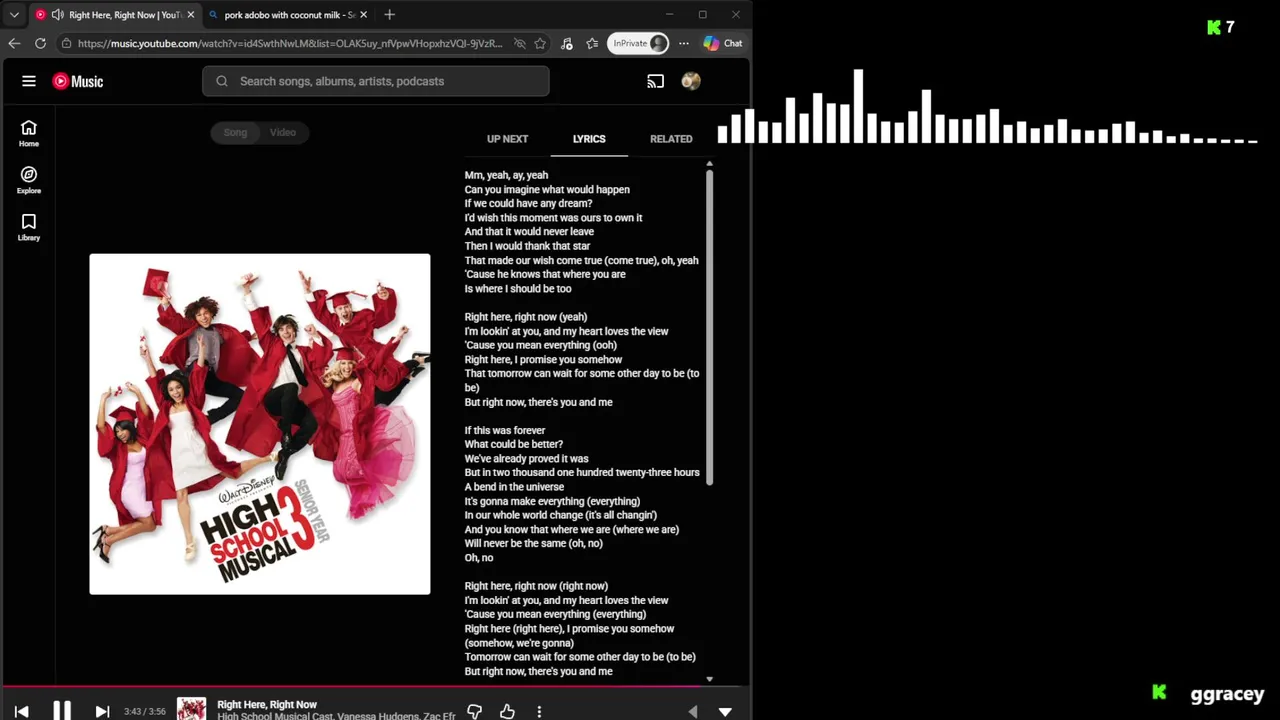1280x720 pixels.
Task: Open the UP NEXT tab
Action: point(507,139)
